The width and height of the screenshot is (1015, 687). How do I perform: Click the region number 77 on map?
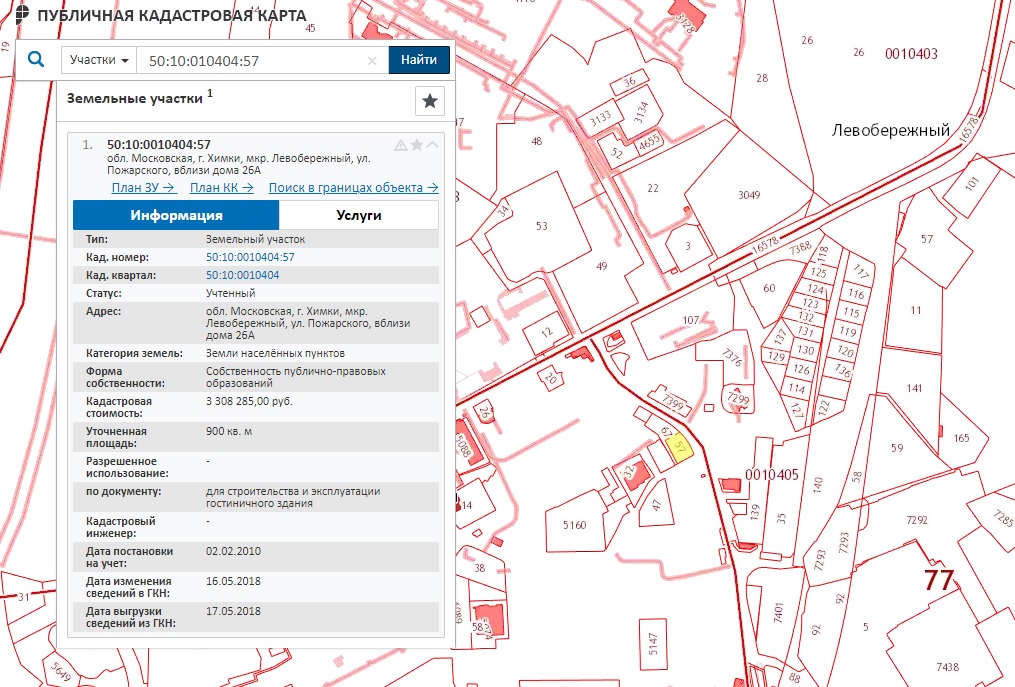coord(939,580)
